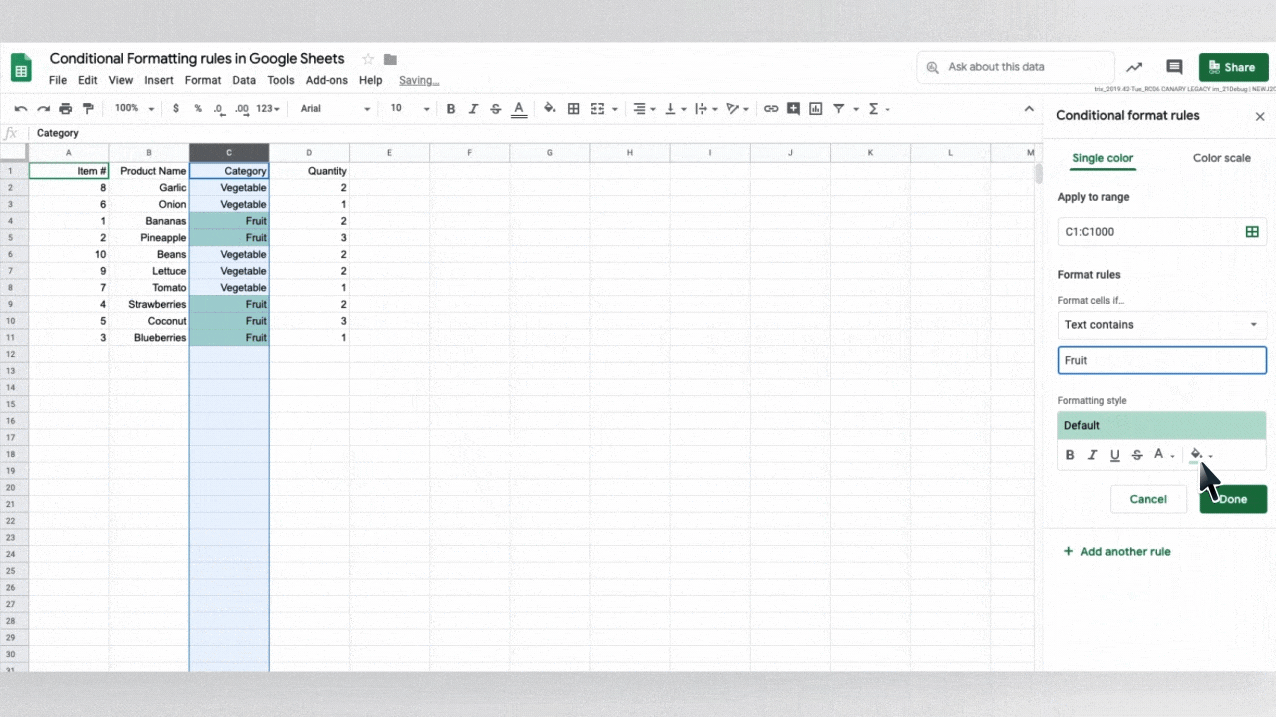Open the Vertical align dropdown

pos(674,109)
